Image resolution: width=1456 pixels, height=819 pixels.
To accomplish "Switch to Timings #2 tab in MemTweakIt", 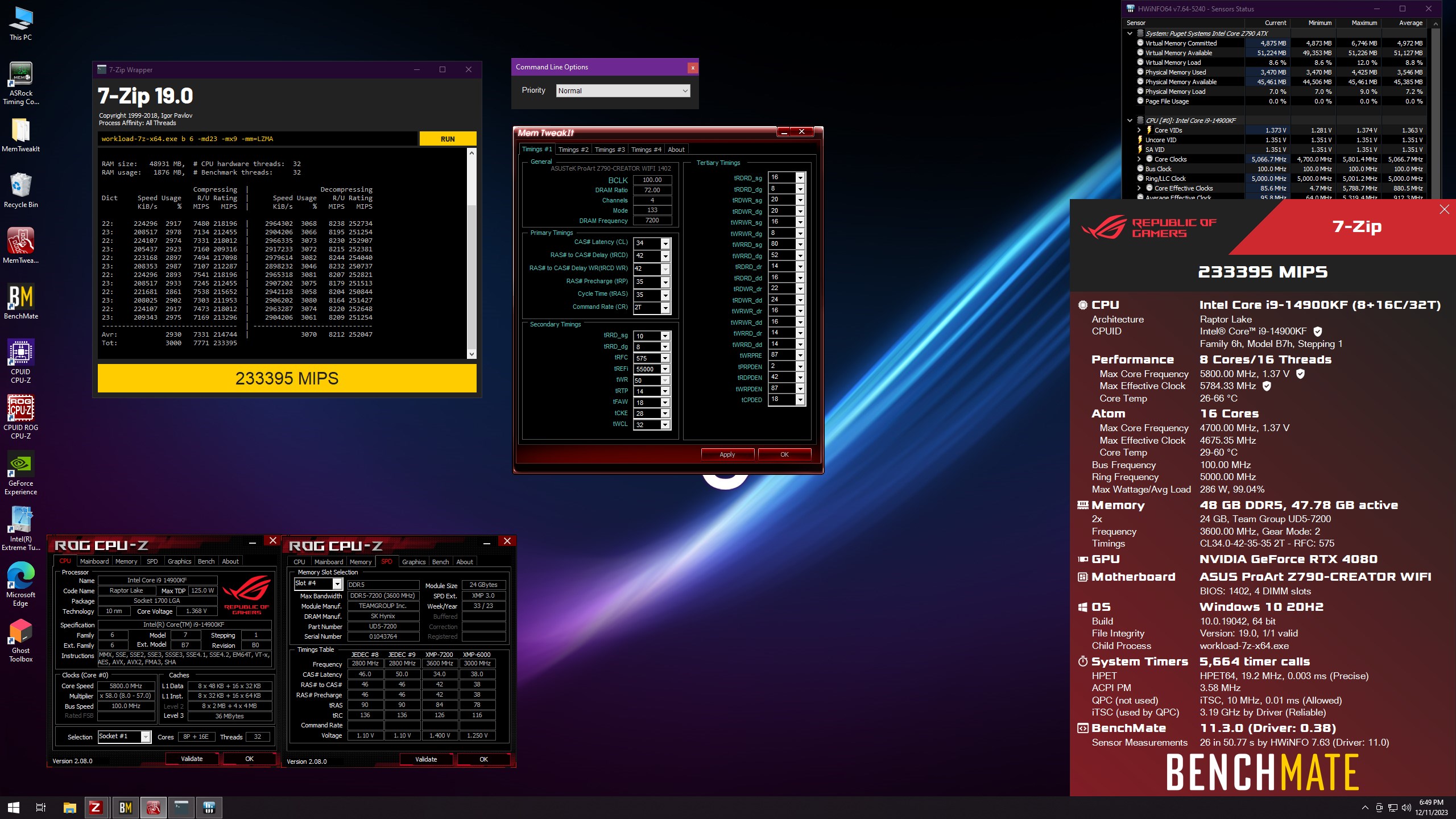I will pos(573,150).
